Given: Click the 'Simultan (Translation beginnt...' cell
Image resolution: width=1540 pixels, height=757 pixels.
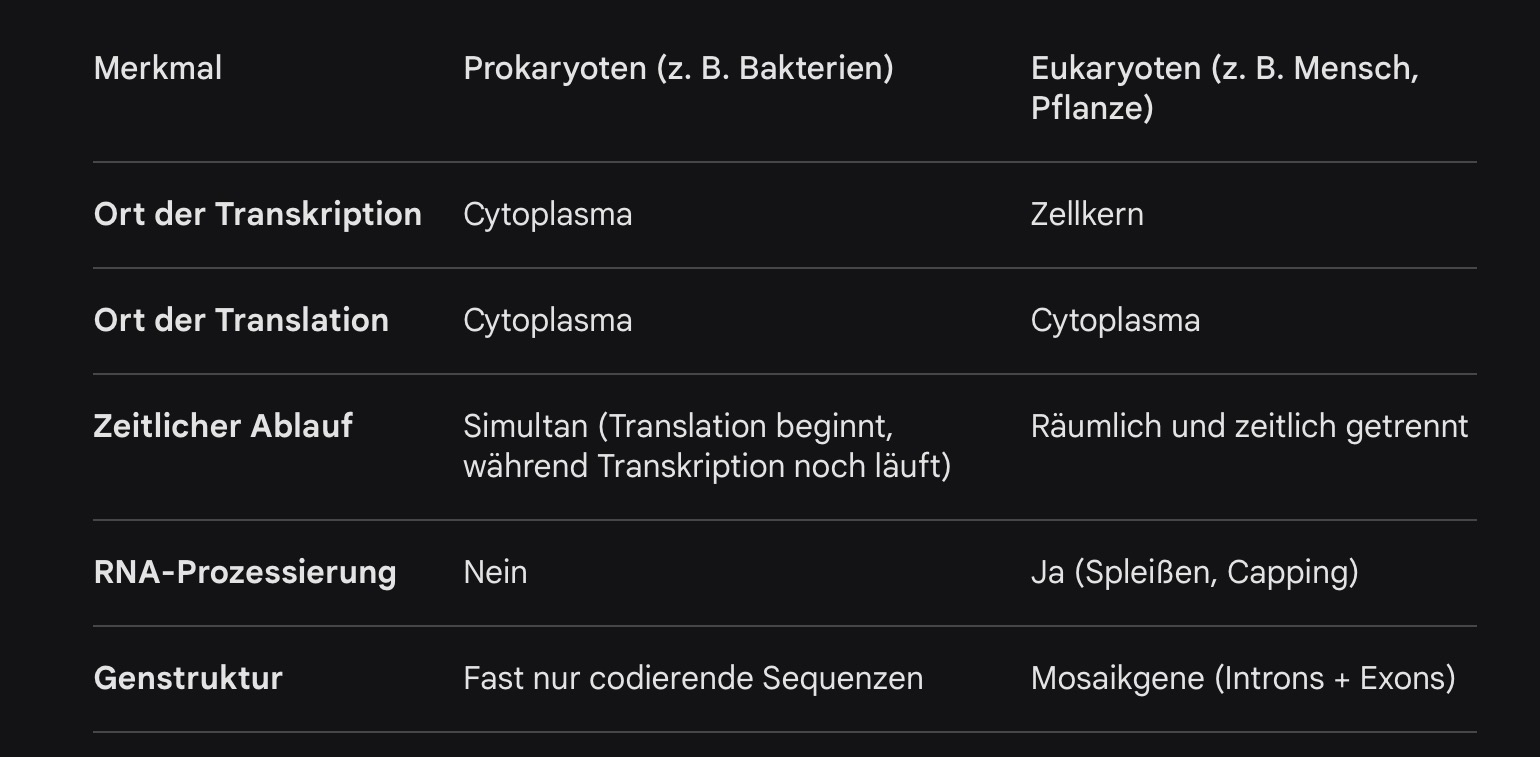Looking at the screenshot, I should (706, 446).
